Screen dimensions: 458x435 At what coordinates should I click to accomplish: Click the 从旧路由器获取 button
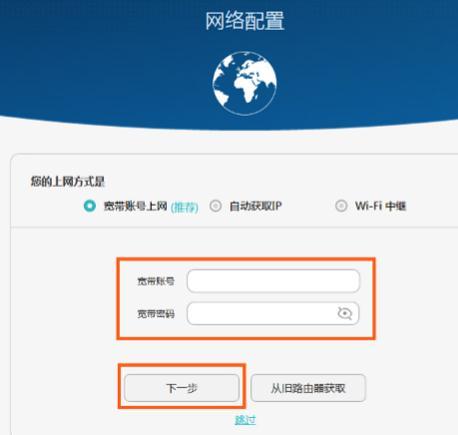tap(308, 388)
